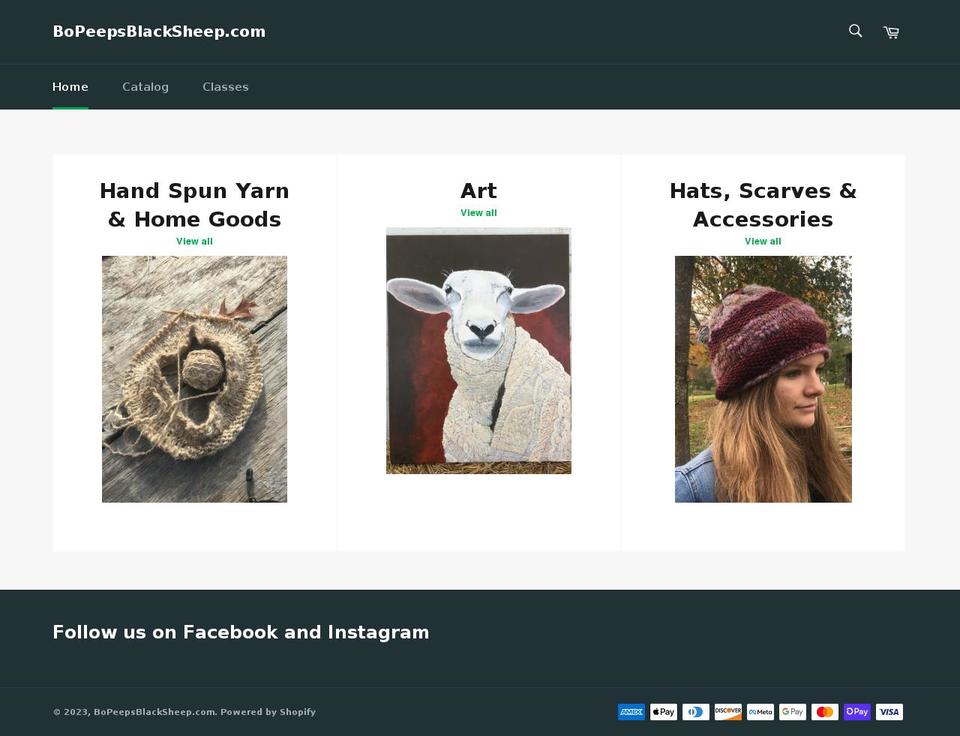Image resolution: width=960 pixels, height=736 pixels.
Task: Open the shopping cart icon
Action: click(891, 32)
